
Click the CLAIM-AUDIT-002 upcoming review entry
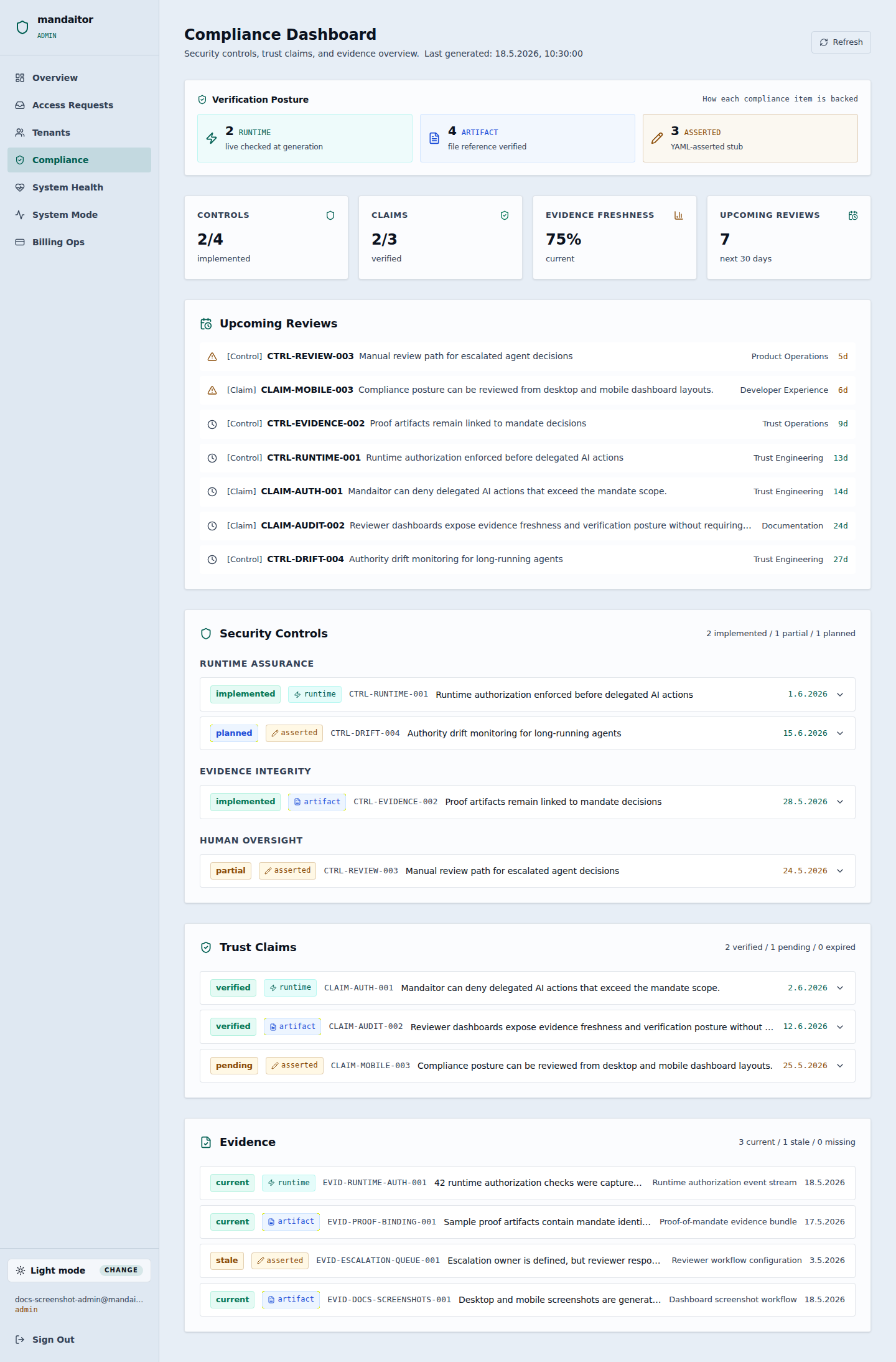[x=528, y=526]
